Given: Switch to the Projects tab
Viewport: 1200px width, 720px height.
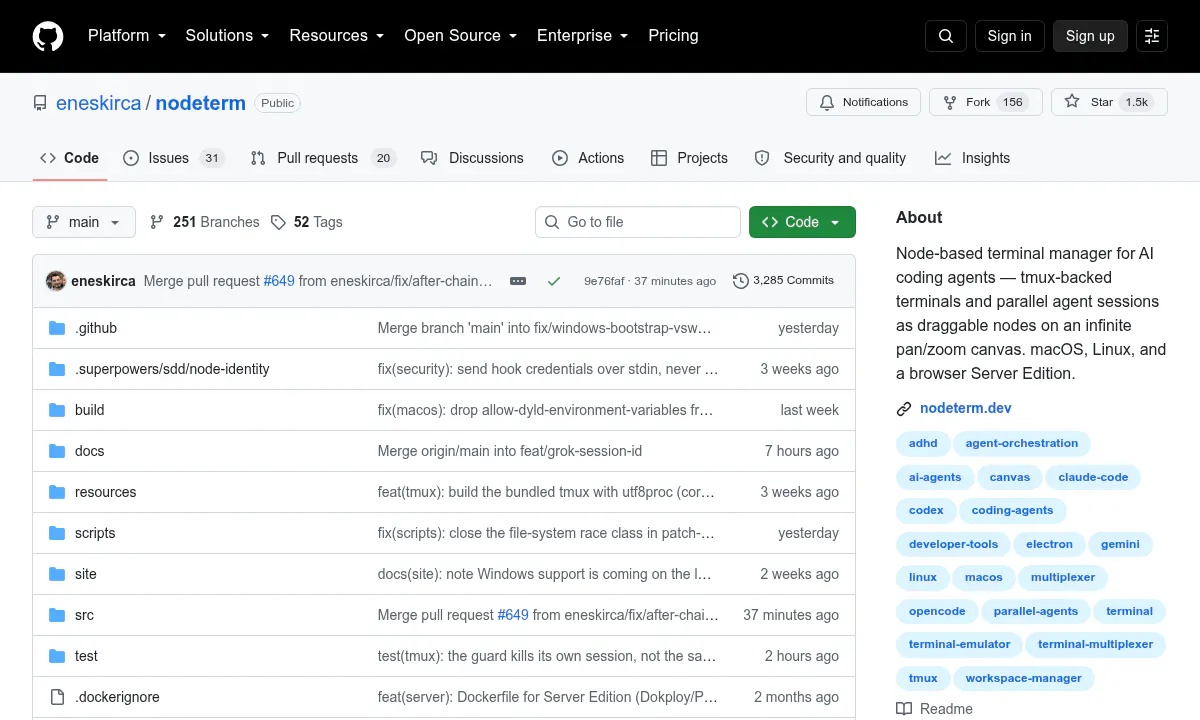Looking at the screenshot, I should [689, 158].
